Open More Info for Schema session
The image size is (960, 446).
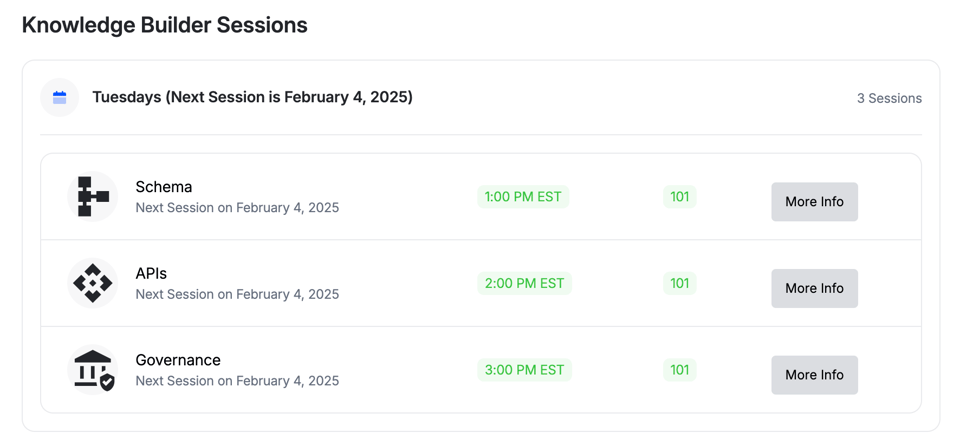coord(814,202)
